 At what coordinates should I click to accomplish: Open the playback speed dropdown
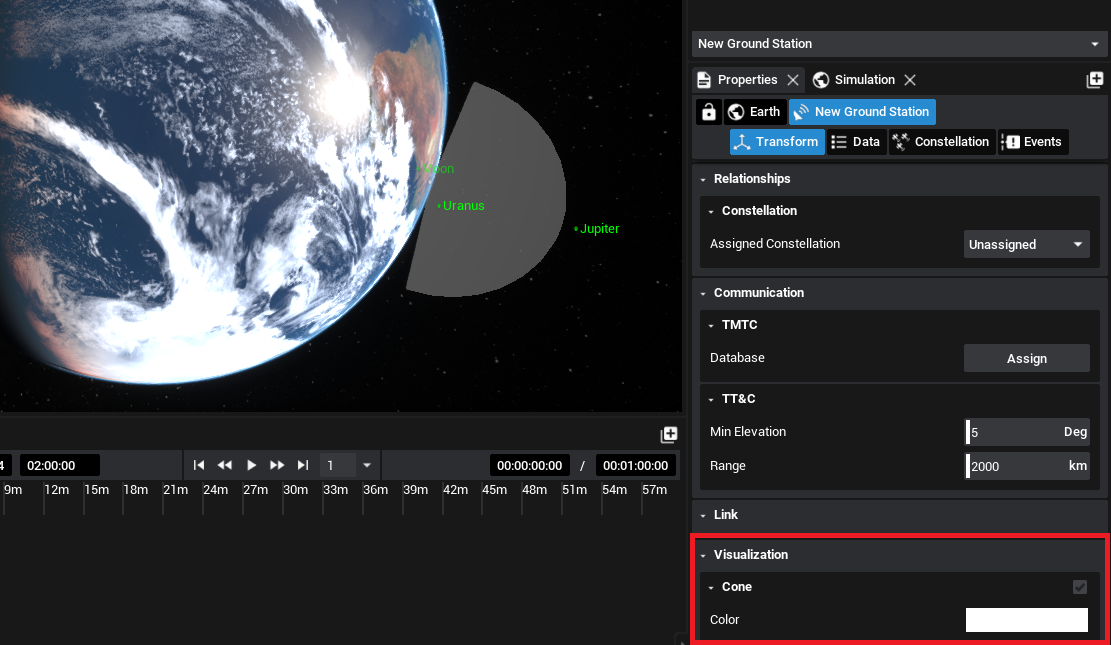[367, 466]
